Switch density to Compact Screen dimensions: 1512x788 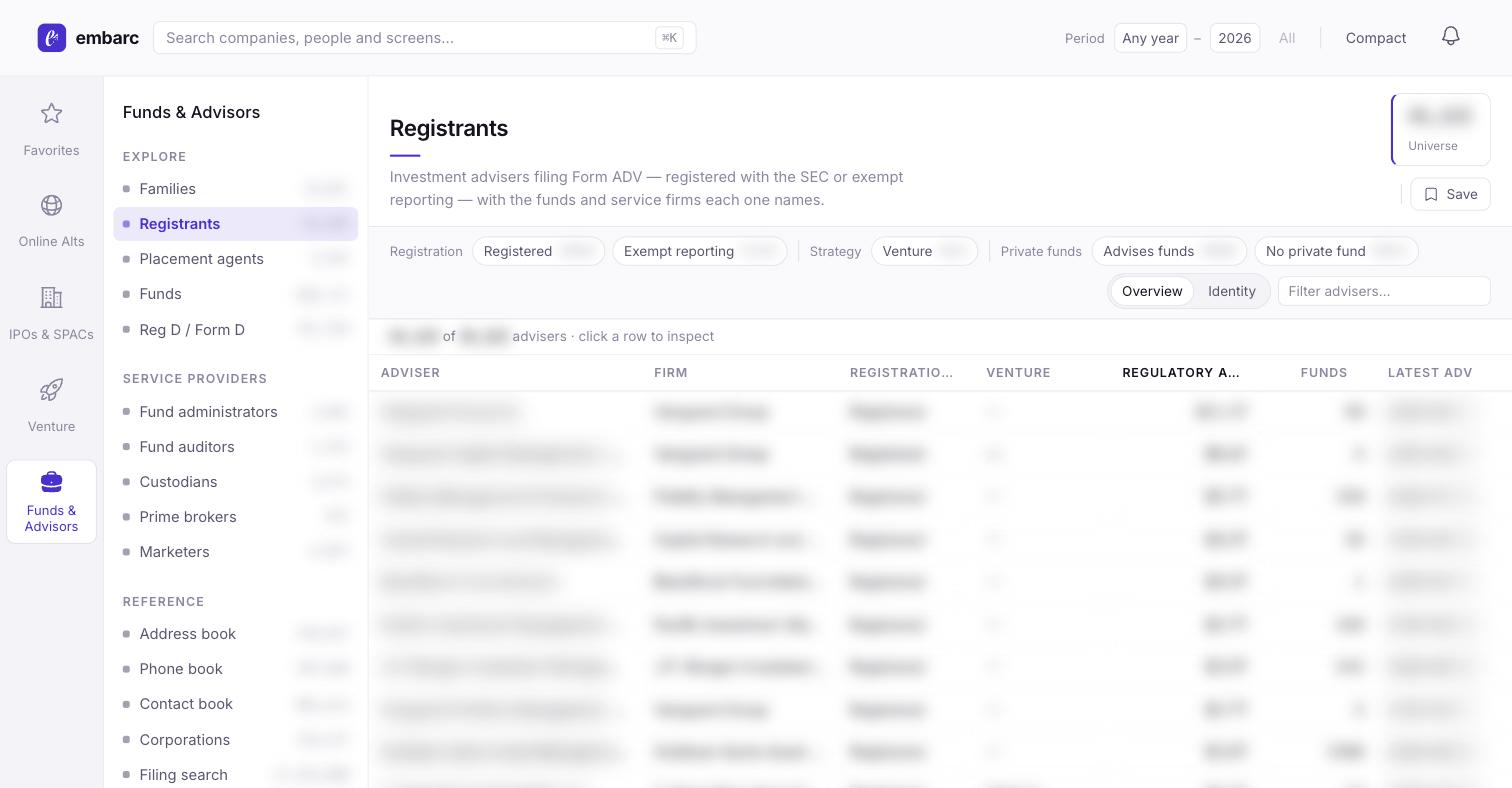click(x=1376, y=38)
